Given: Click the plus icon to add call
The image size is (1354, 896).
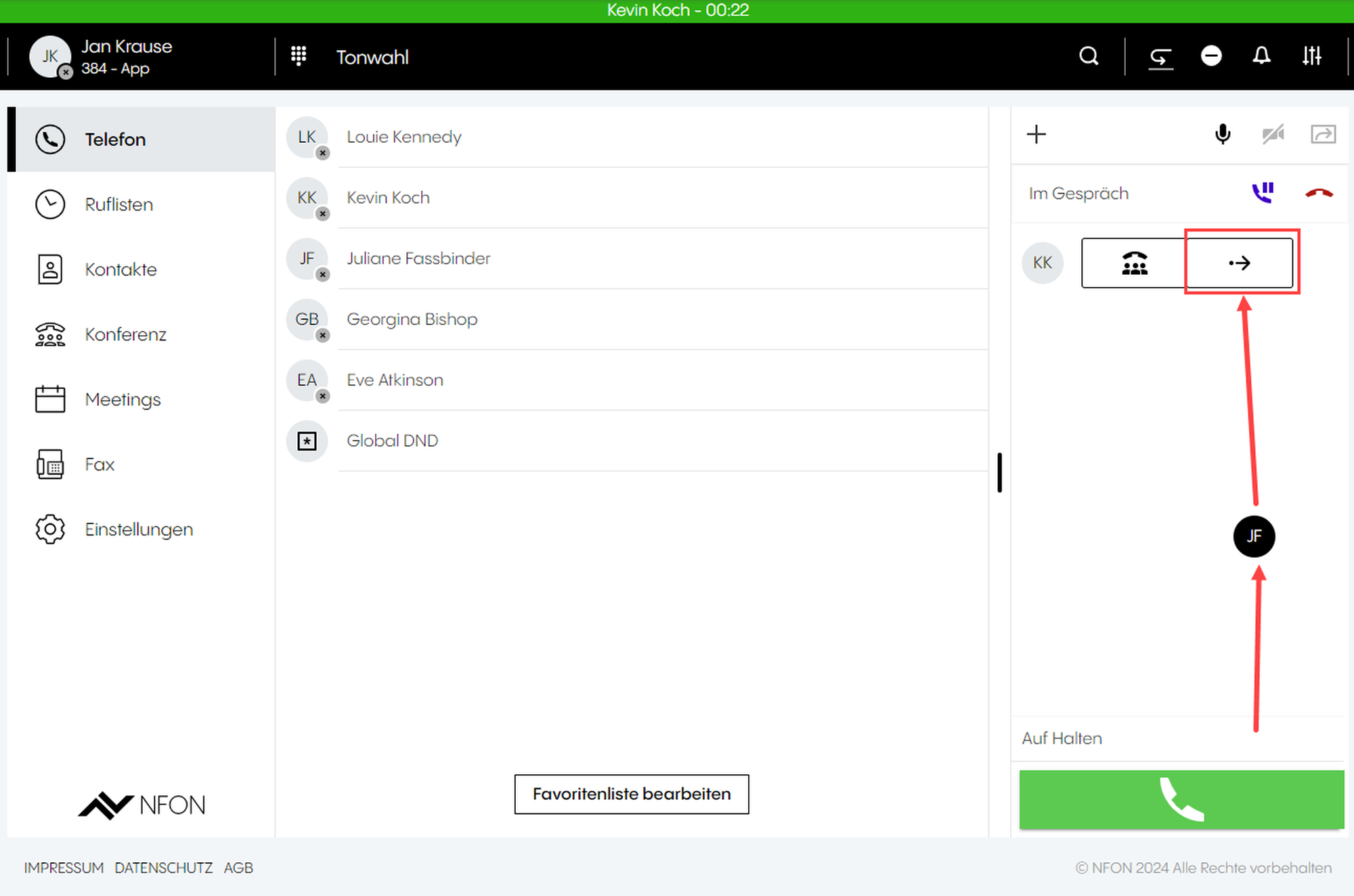Looking at the screenshot, I should coord(1036,134).
